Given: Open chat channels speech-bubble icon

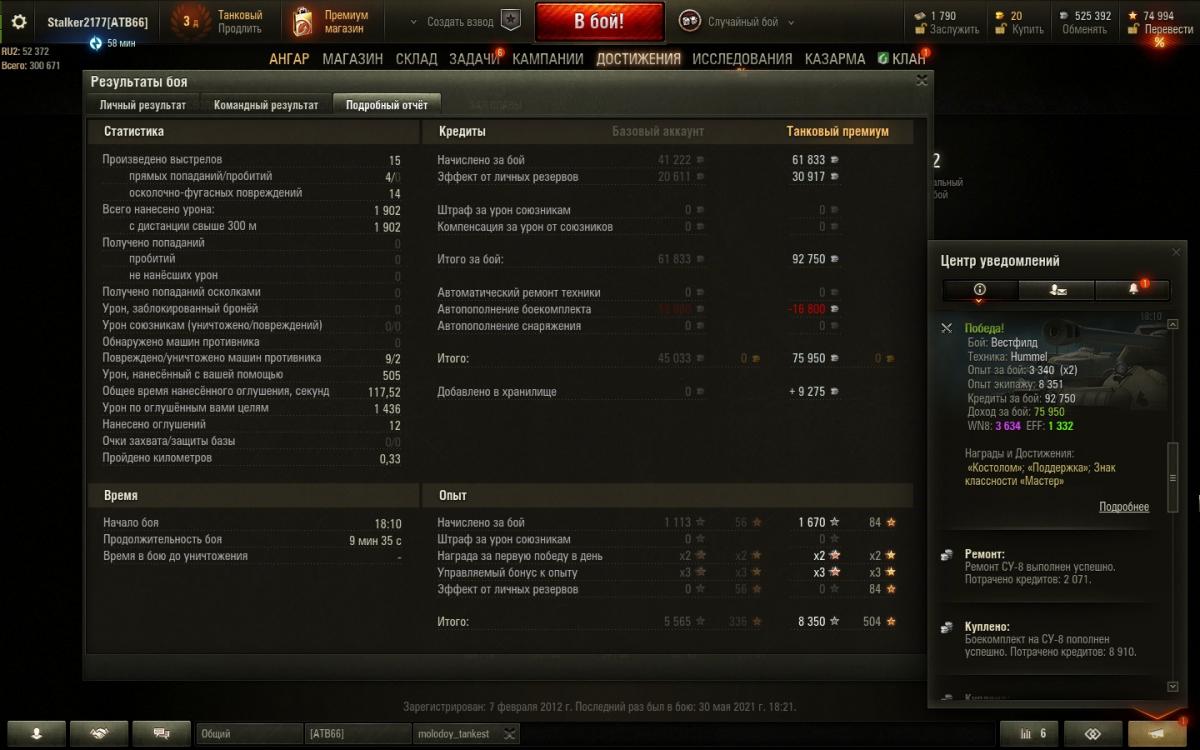Looking at the screenshot, I should click(160, 733).
